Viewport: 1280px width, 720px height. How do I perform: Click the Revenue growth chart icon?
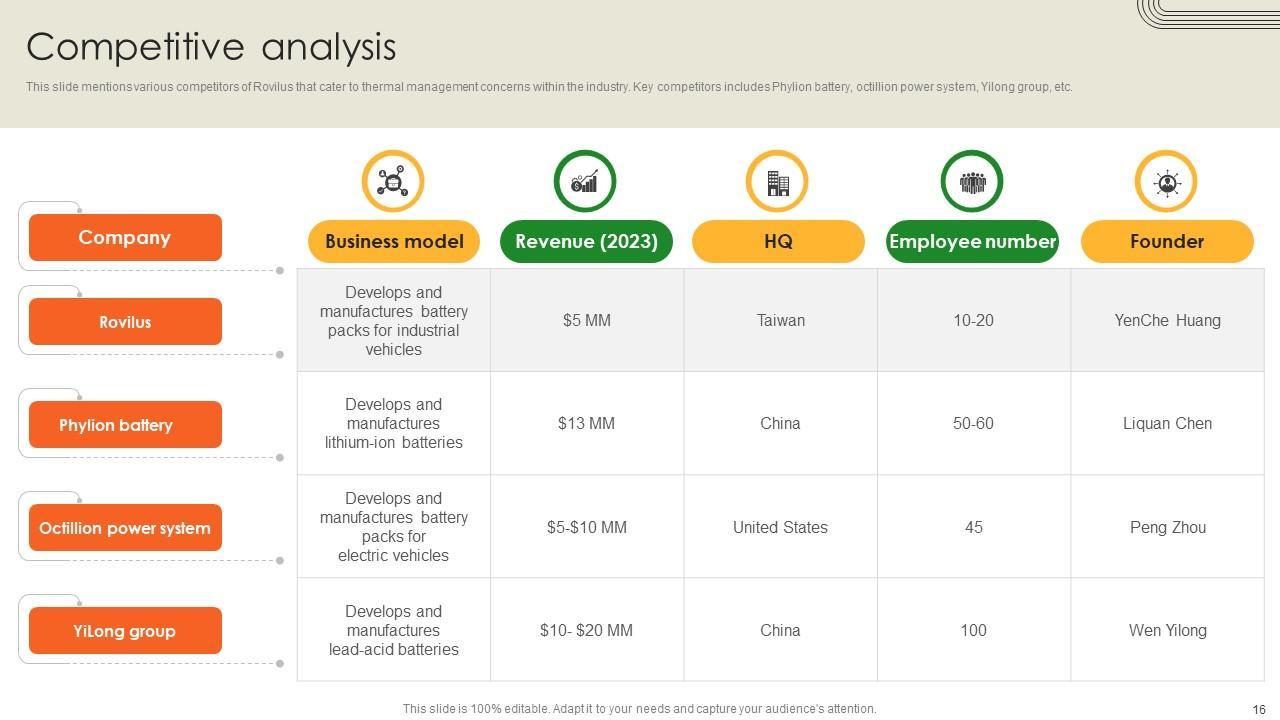(x=585, y=182)
